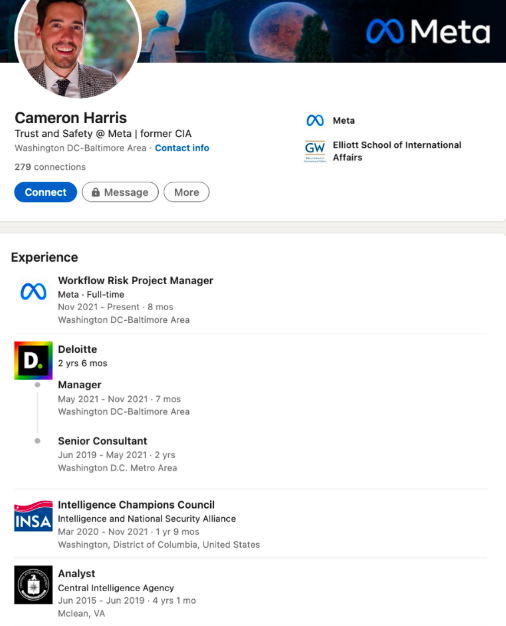506x626 pixels.
Task: Click the Cameron Harris name heading
Action: 71,118
